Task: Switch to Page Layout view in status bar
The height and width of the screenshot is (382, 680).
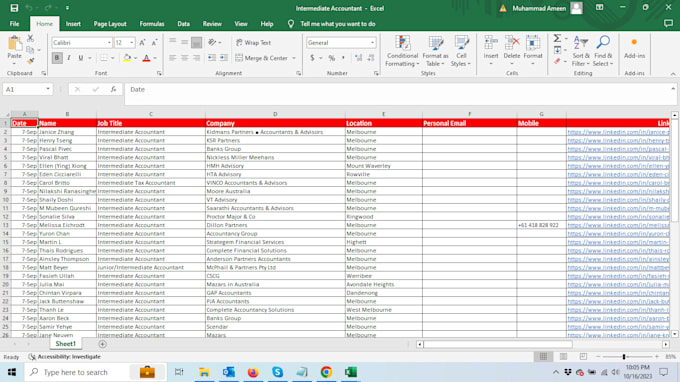Action: (x=563, y=356)
